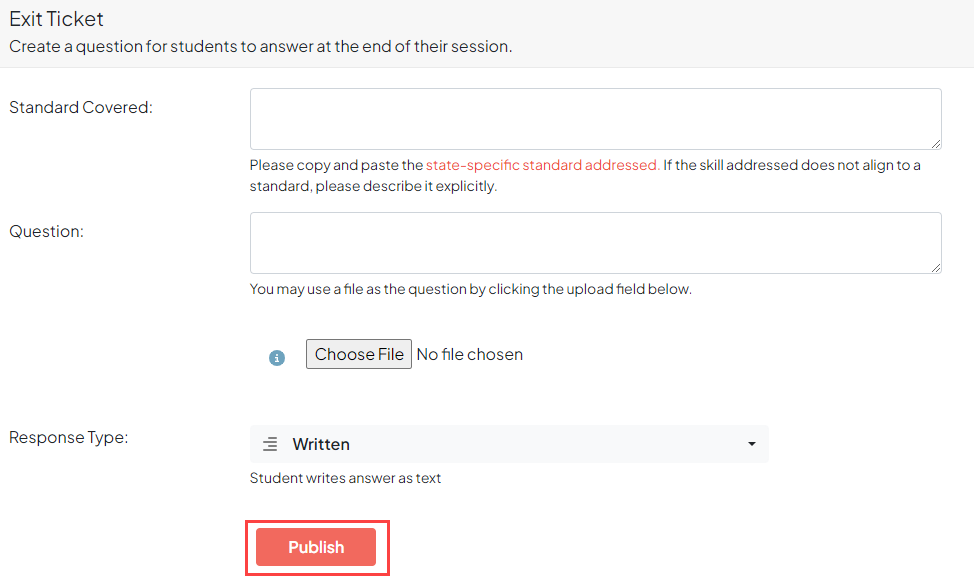
Task: Click the upload field hint under Question
Action: tap(470, 289)
